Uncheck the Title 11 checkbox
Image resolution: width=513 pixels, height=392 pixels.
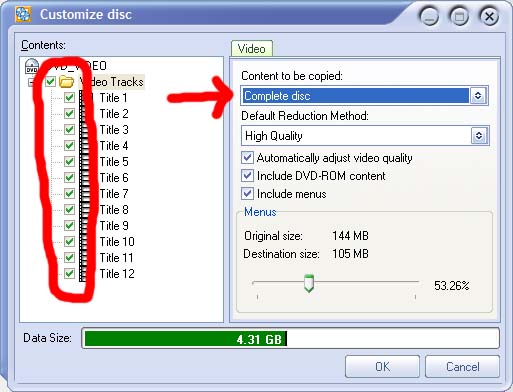(x=69, y=258)
